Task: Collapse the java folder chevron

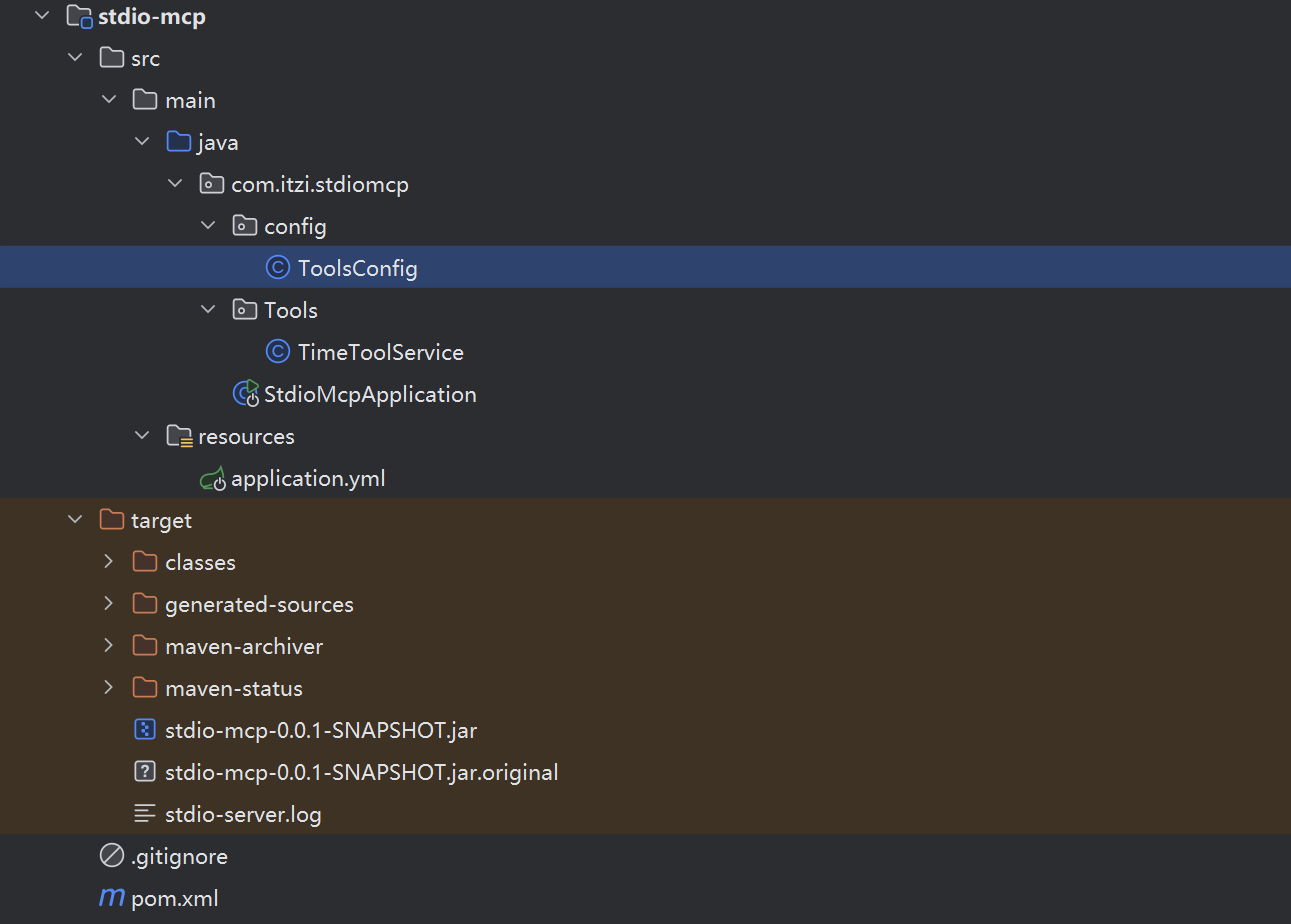Action: (141, 142)
